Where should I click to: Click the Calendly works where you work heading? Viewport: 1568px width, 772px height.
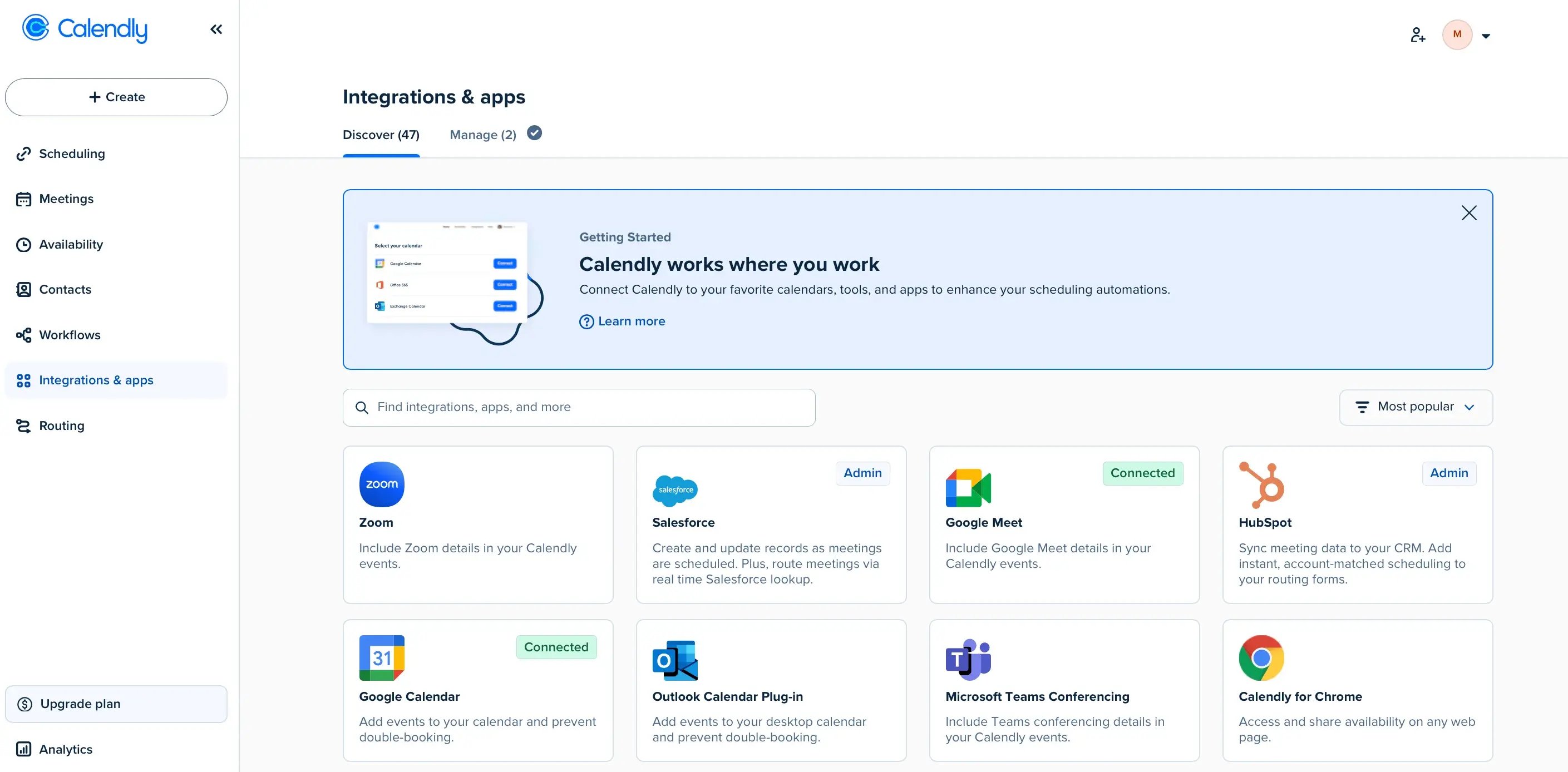point(729,265)
